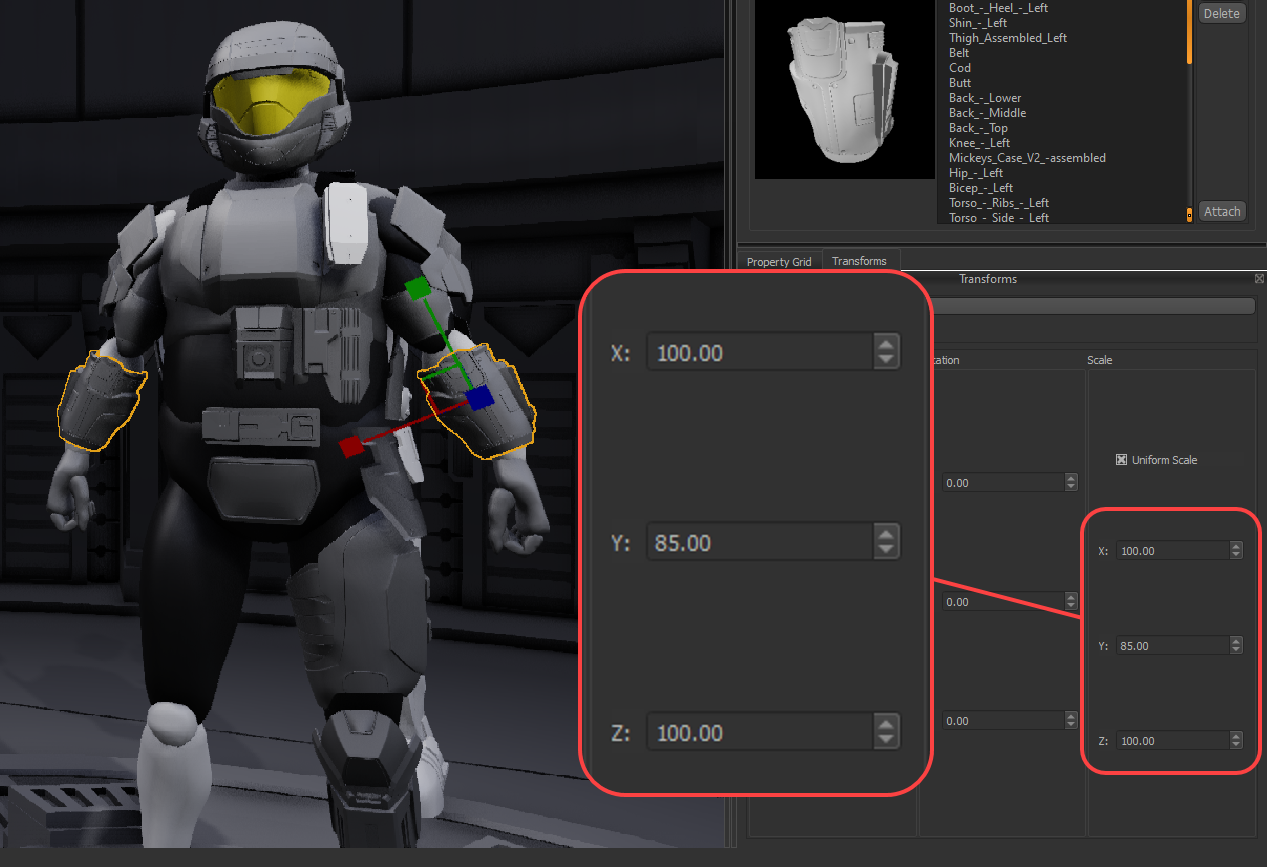This screenshot has height=867, width=1267.
Task: Toggle the Uniform Scale checkbox
Action: [1121, 460]
